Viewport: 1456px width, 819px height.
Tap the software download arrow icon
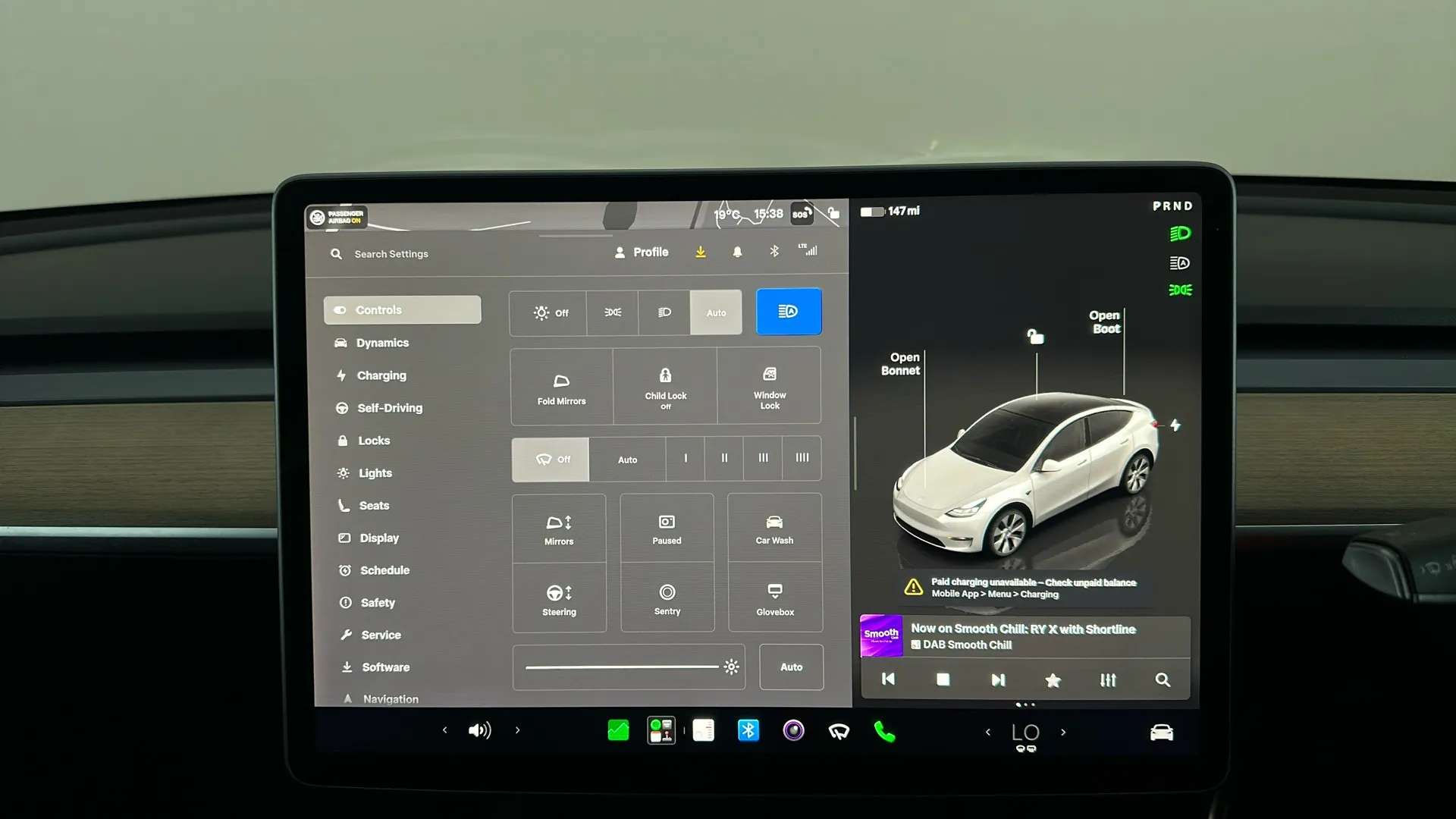(700, 252)
